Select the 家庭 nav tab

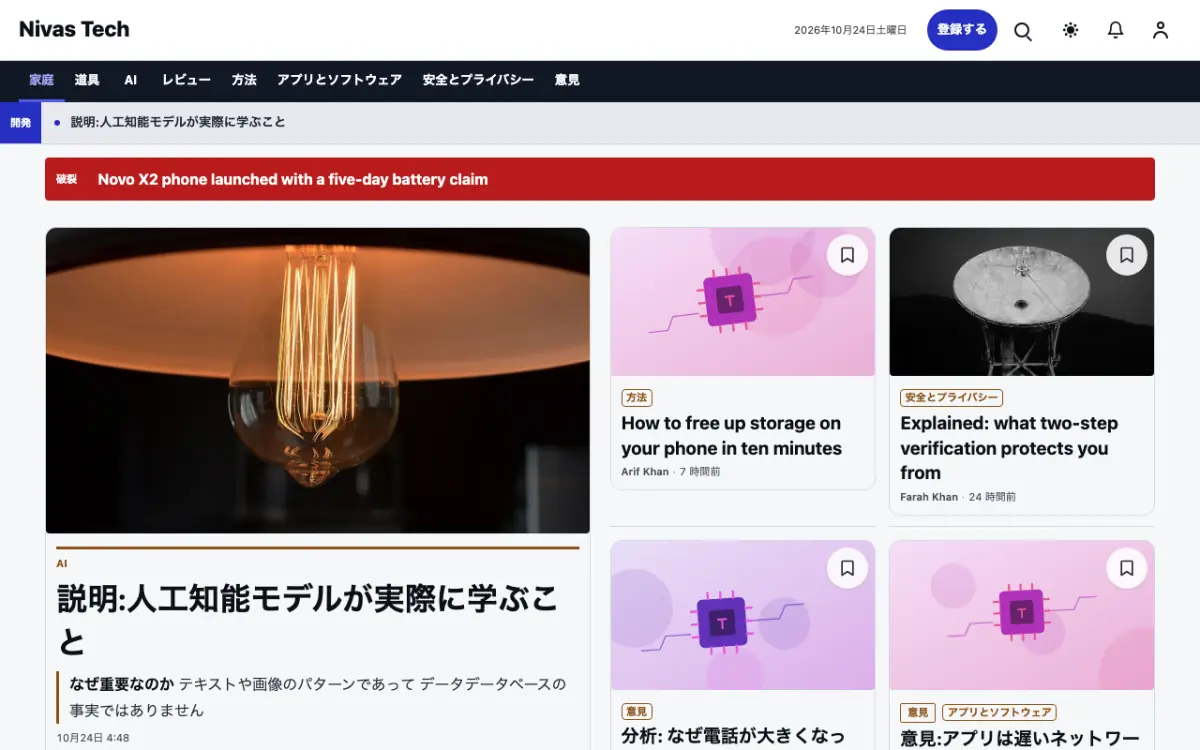click(42, 80)
